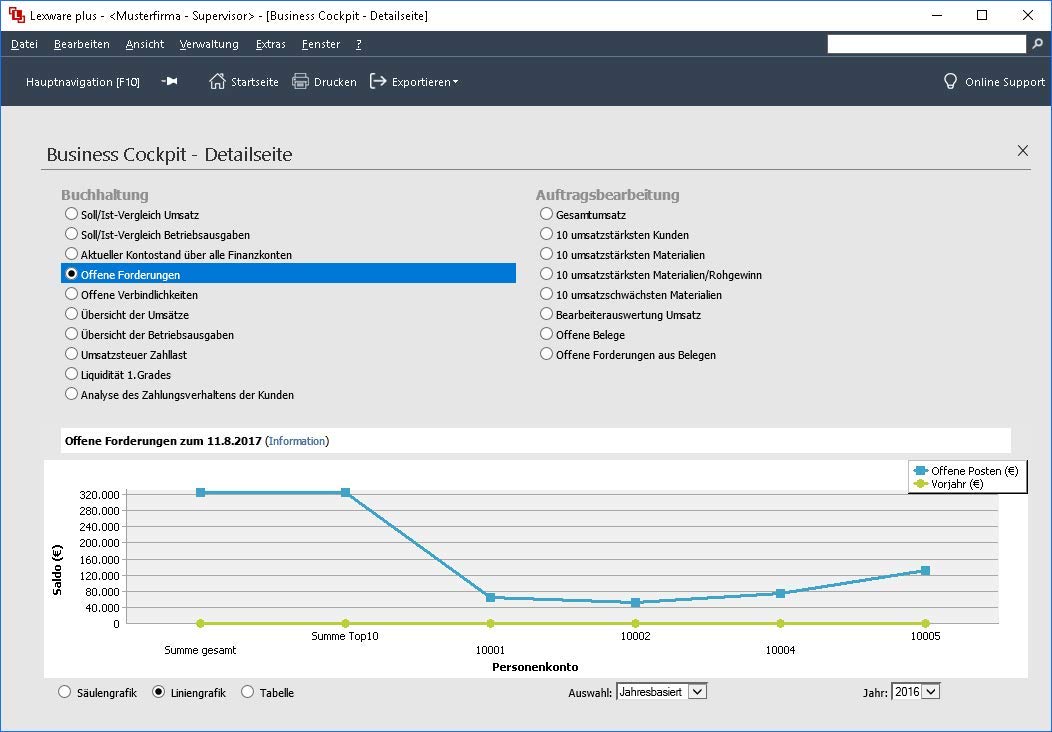Select Offene Forderungen radio button
The width and height of the screenshot is (1052, 732).
(71, 274)
